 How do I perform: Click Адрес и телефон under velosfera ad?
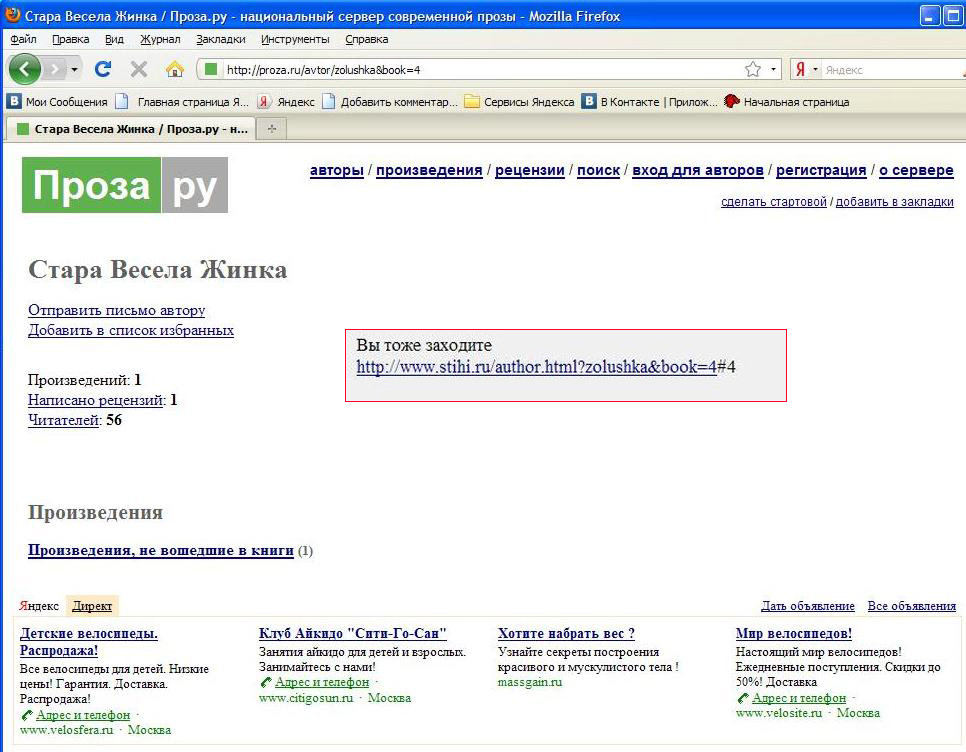83,715
